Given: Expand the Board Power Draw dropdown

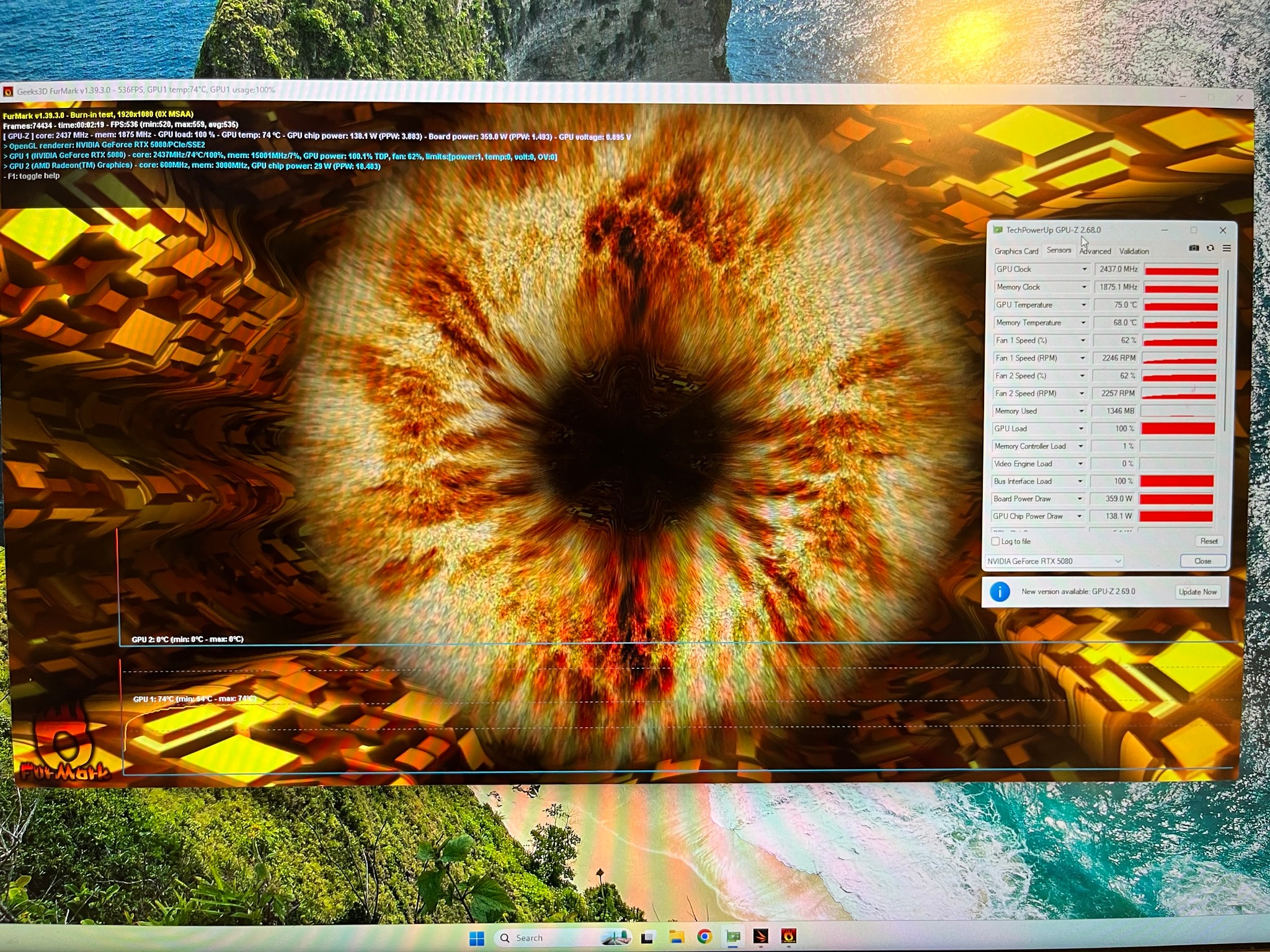Looking at the screenshot, I should pos(1080,499).
